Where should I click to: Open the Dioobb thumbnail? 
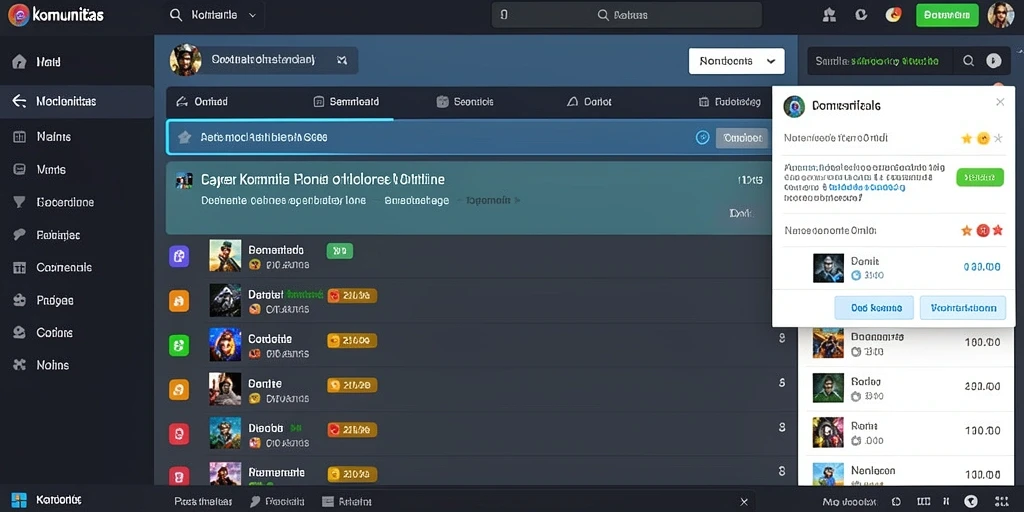click(225, 433)
